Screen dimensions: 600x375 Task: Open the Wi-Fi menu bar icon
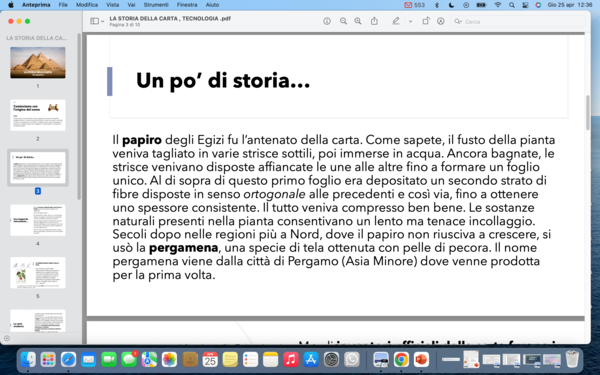[x=498, y=5]
